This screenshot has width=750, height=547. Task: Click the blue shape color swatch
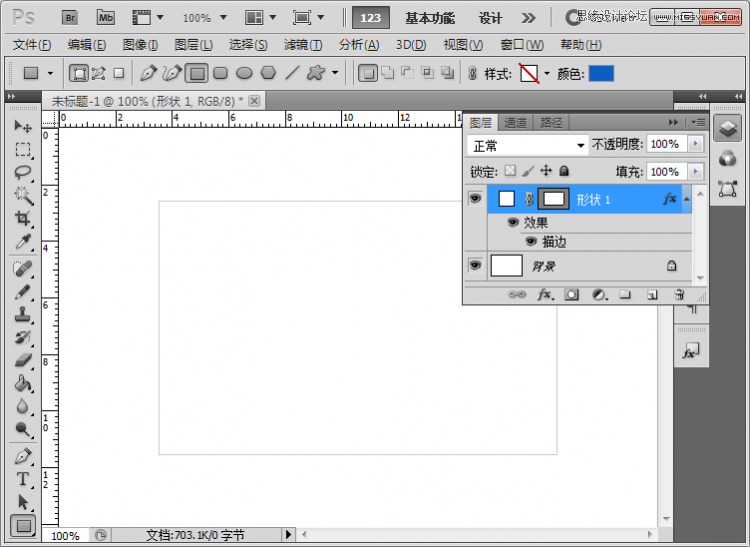601,73
